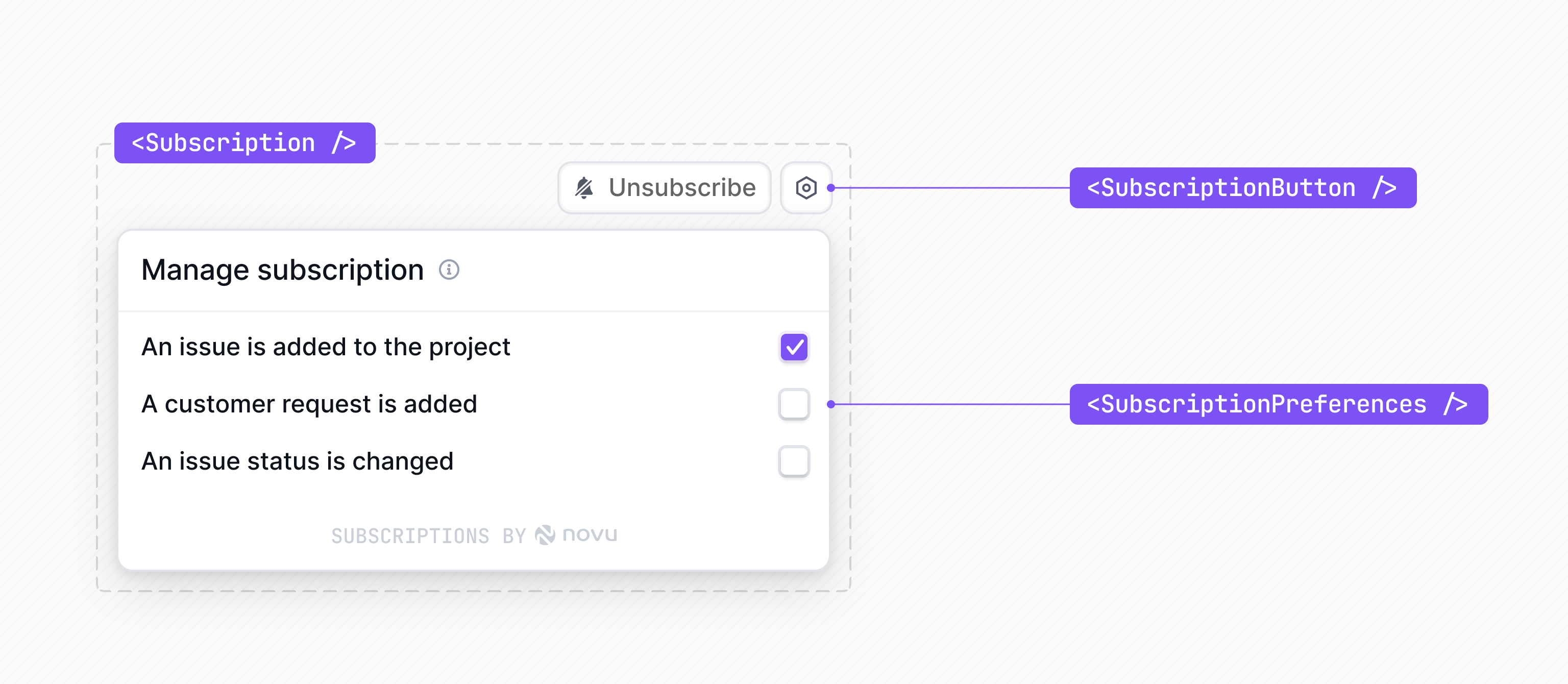The width and height of the screenshot is (1568, 684).
Task: Click the Manage subscription heading
Action: point(282,270)
